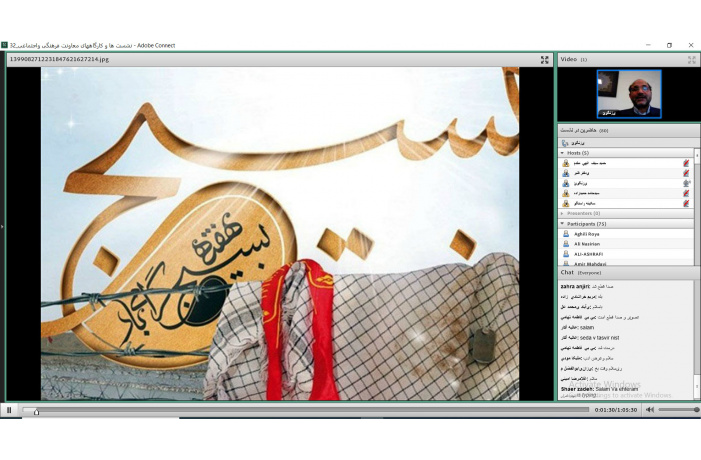Click the active speaker phone icon
Image resolution: width=701 pixels, height=460 pixels.
tap(565, 143)
